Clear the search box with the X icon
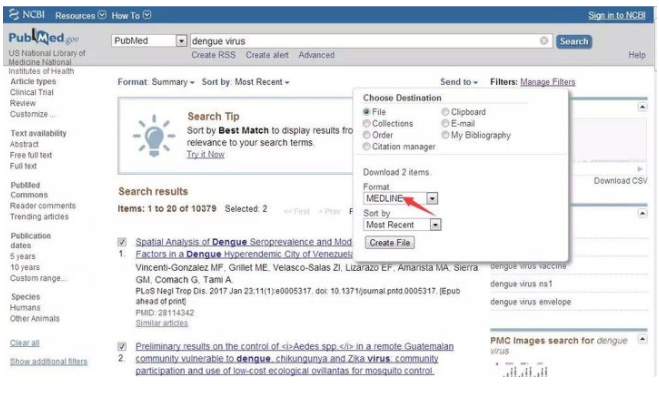The height and width of the screenshot is (395, 659). (544, 41)
